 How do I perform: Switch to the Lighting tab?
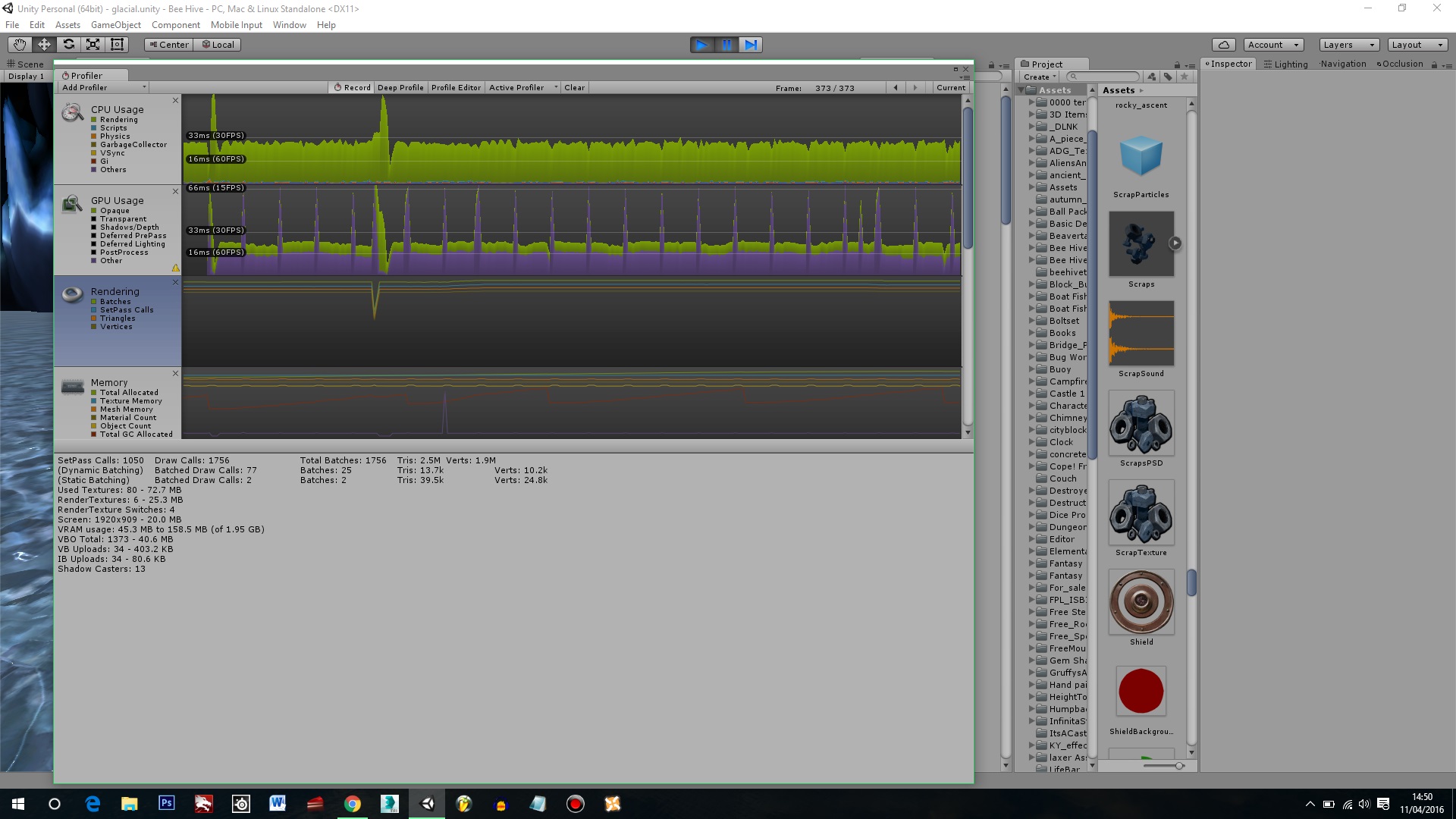click(x=1286, y=64)
